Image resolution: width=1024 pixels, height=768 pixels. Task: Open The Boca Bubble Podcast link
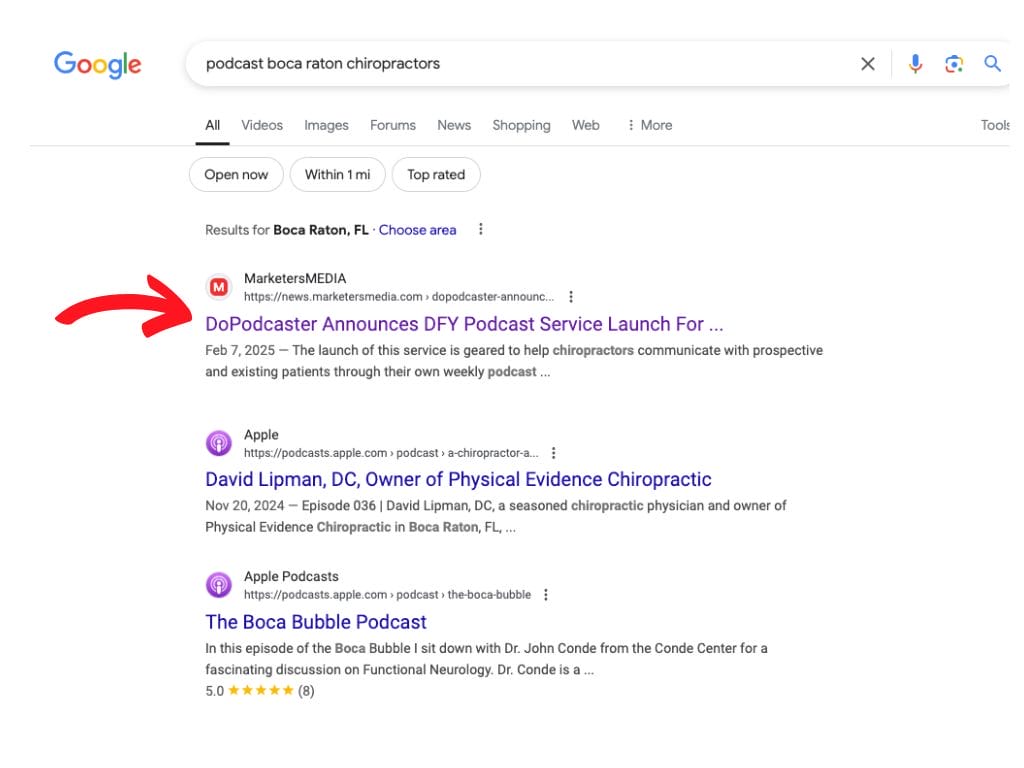[316, 622]
